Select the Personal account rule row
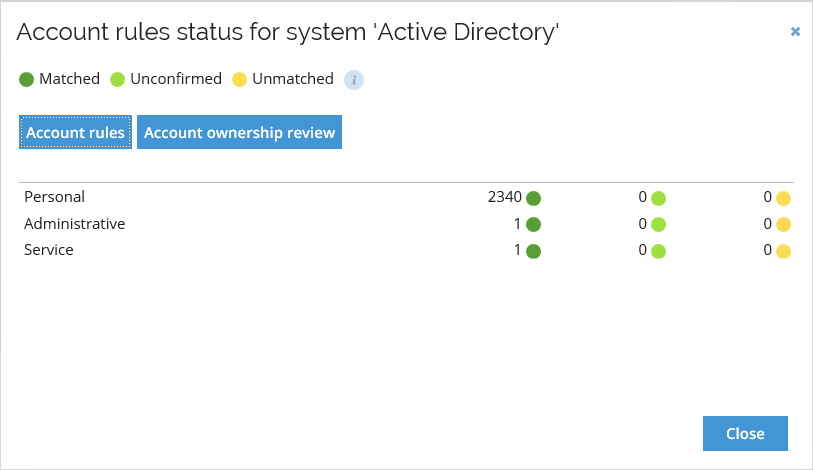The width and height of the screenshot is (813, 470). 406,197
